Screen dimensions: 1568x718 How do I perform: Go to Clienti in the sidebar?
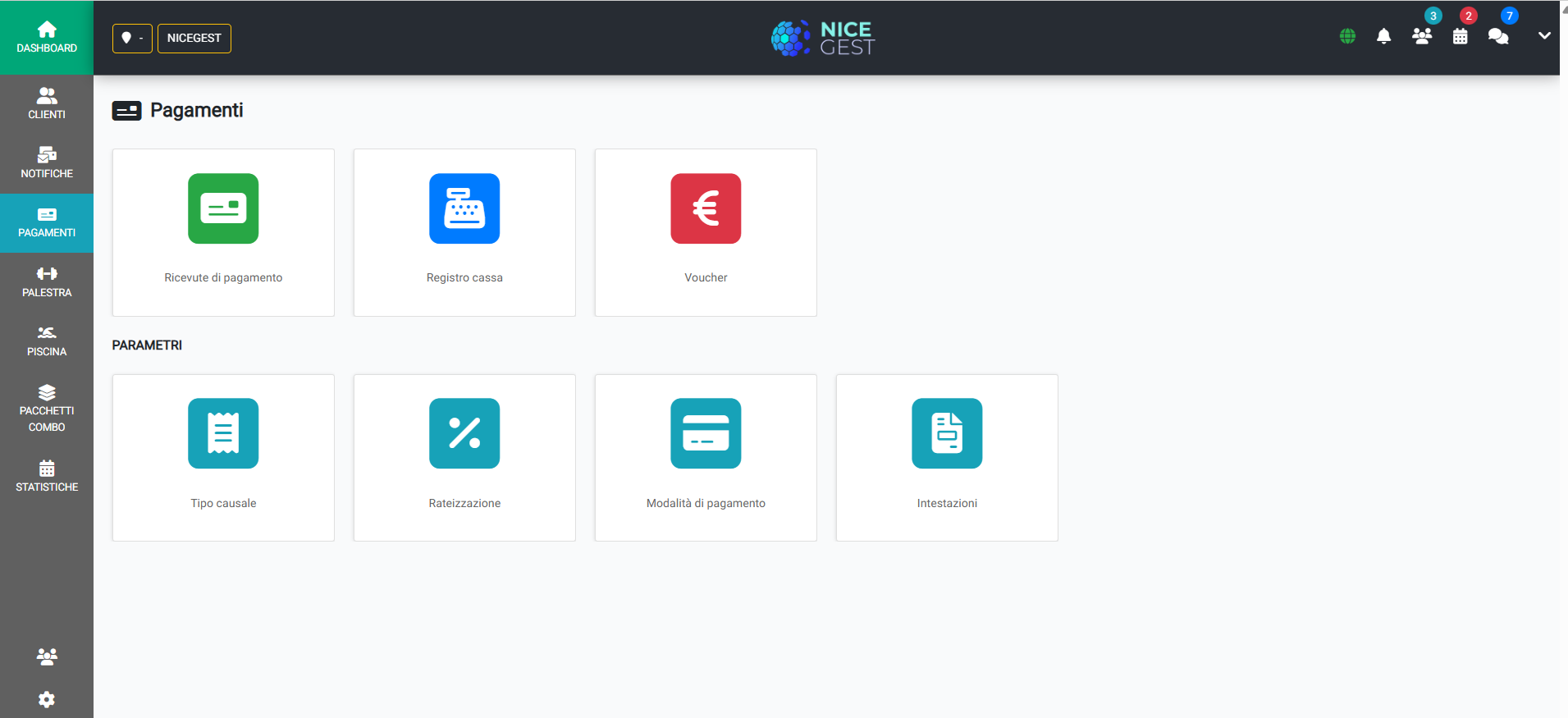[x=47, y=104]
